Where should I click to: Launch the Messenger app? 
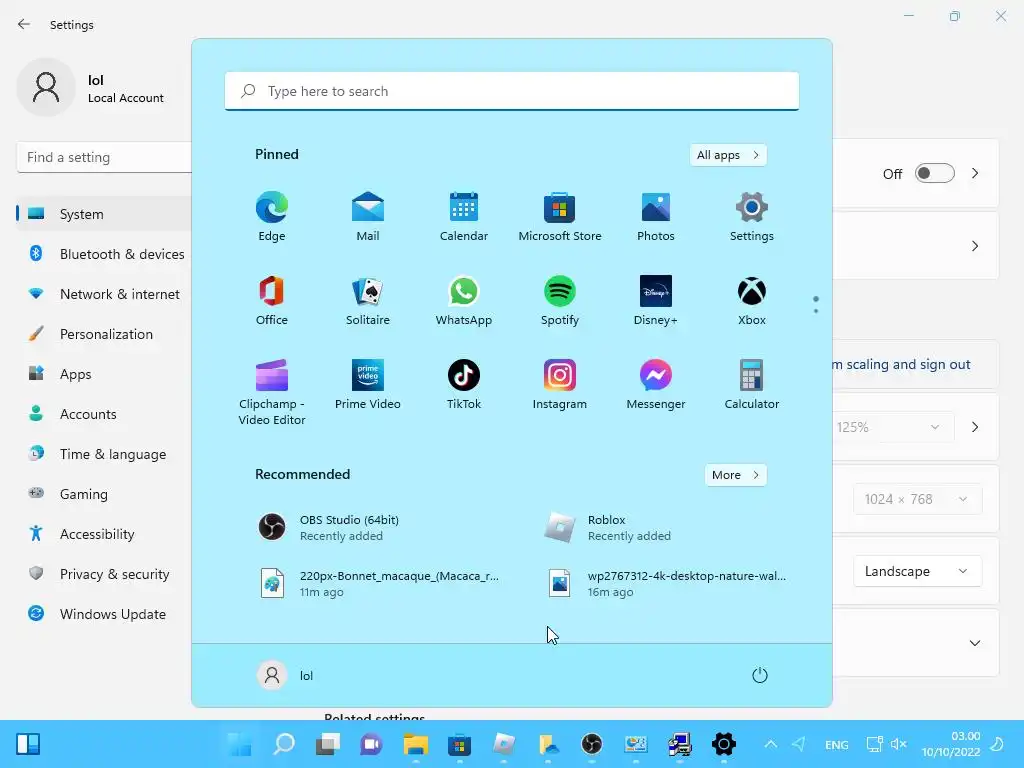point(656,385)
